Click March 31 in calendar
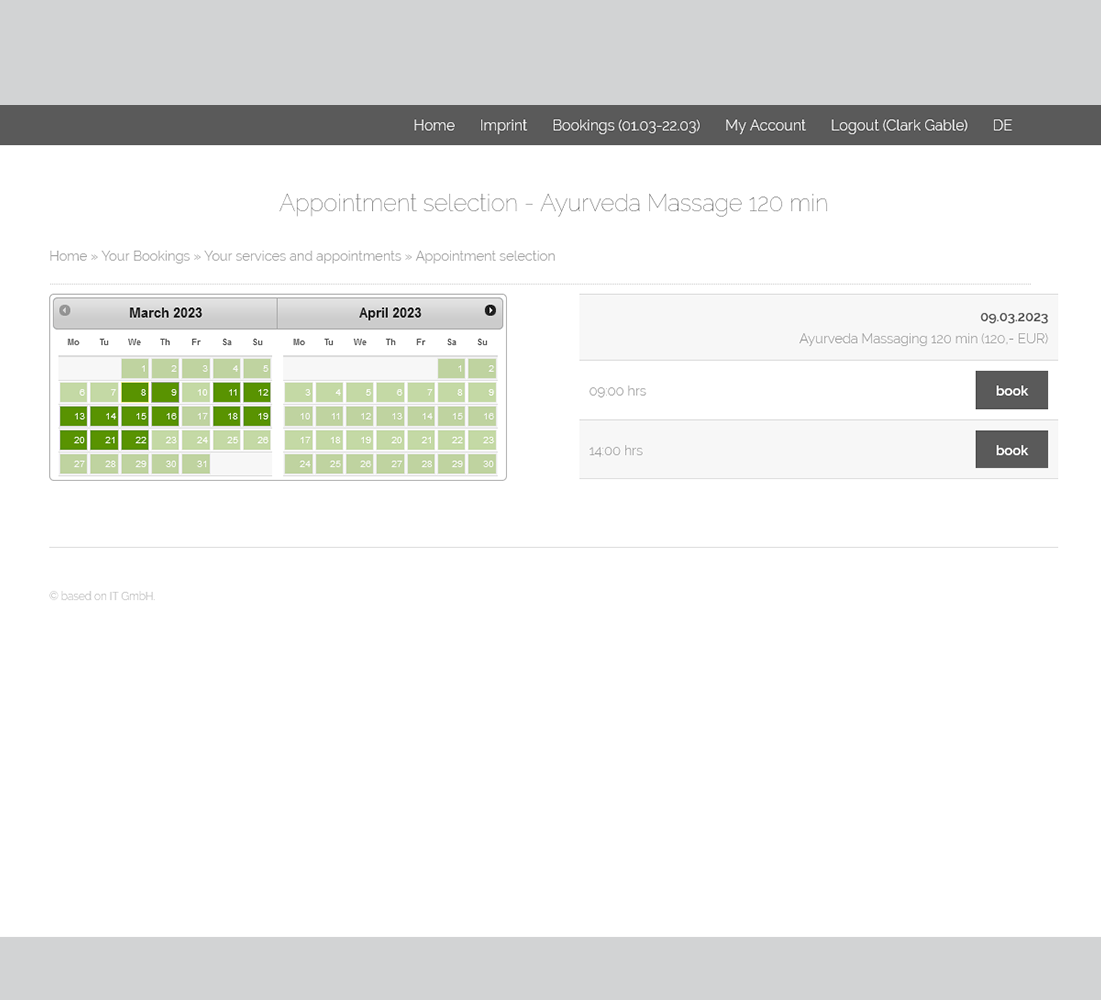Viewport: 1101px width, 1000px height. click(x=196, y=464)
